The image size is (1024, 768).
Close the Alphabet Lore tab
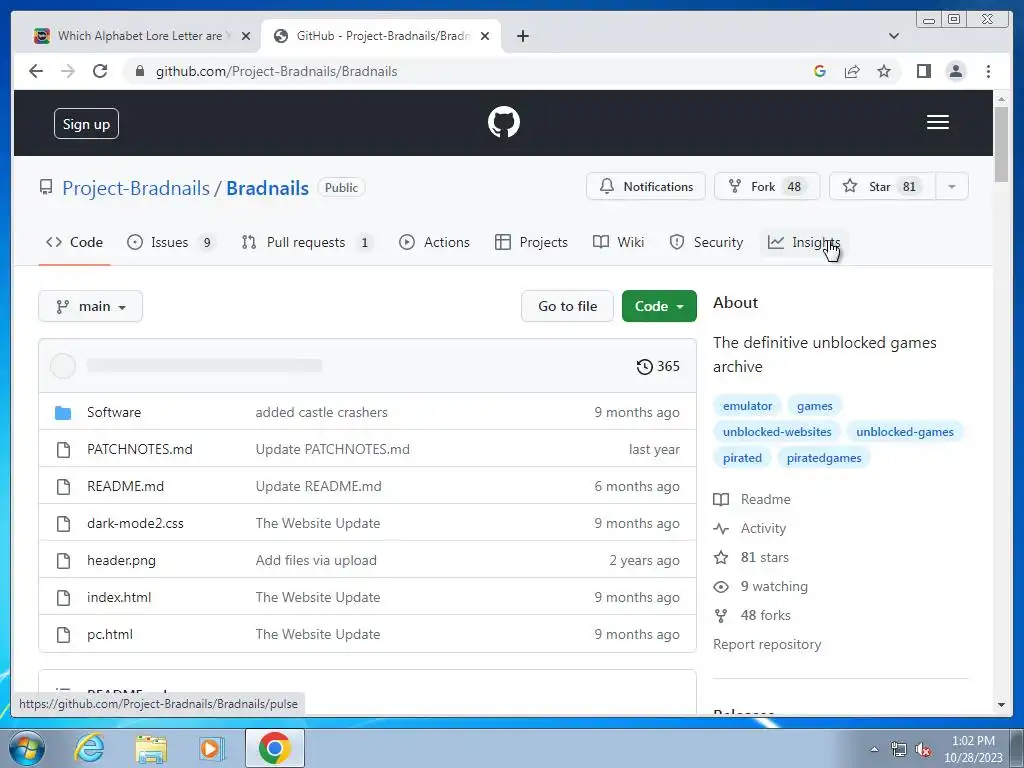(246, 36)
